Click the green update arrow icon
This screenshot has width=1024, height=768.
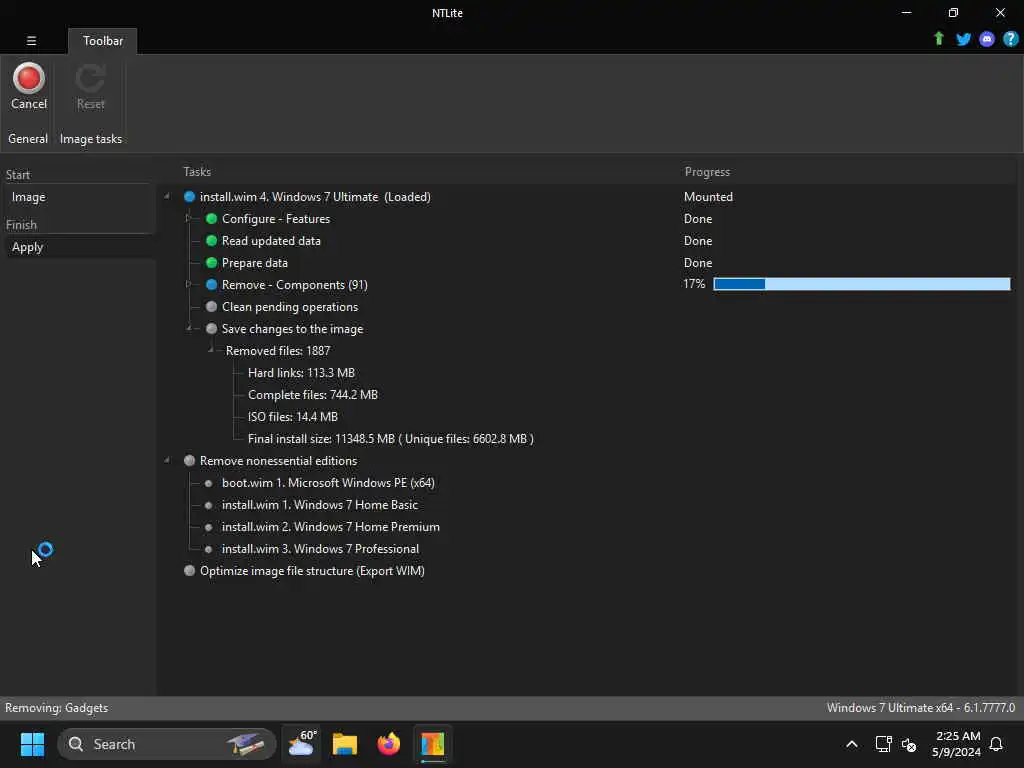coord(938,39)
